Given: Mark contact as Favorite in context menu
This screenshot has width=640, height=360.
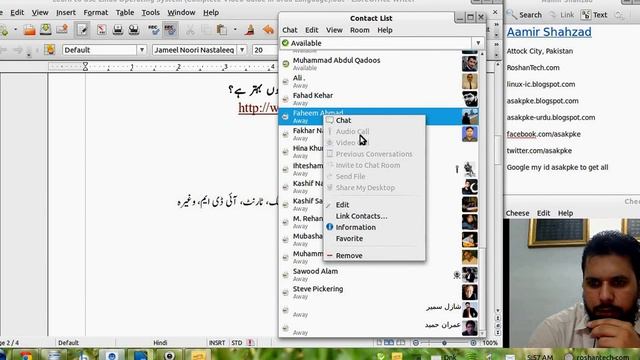Looking at the screenshot, I should (x=374, y=238).
